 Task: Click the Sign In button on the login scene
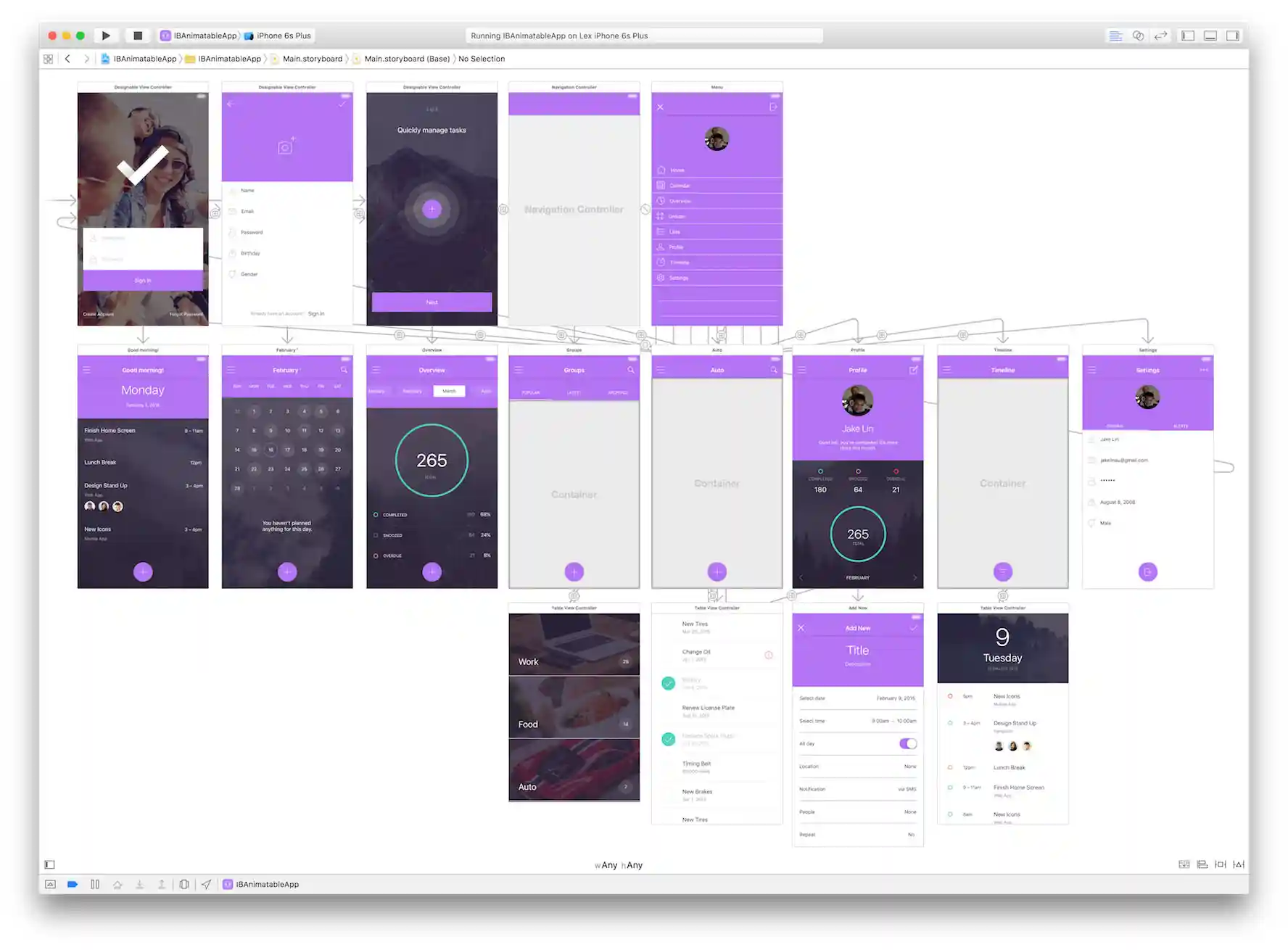[x=143, y=280]
